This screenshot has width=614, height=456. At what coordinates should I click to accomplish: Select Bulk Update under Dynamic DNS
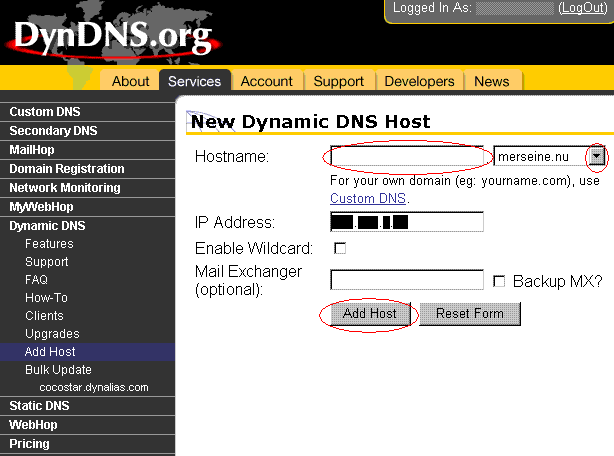[x=58, y=370]
